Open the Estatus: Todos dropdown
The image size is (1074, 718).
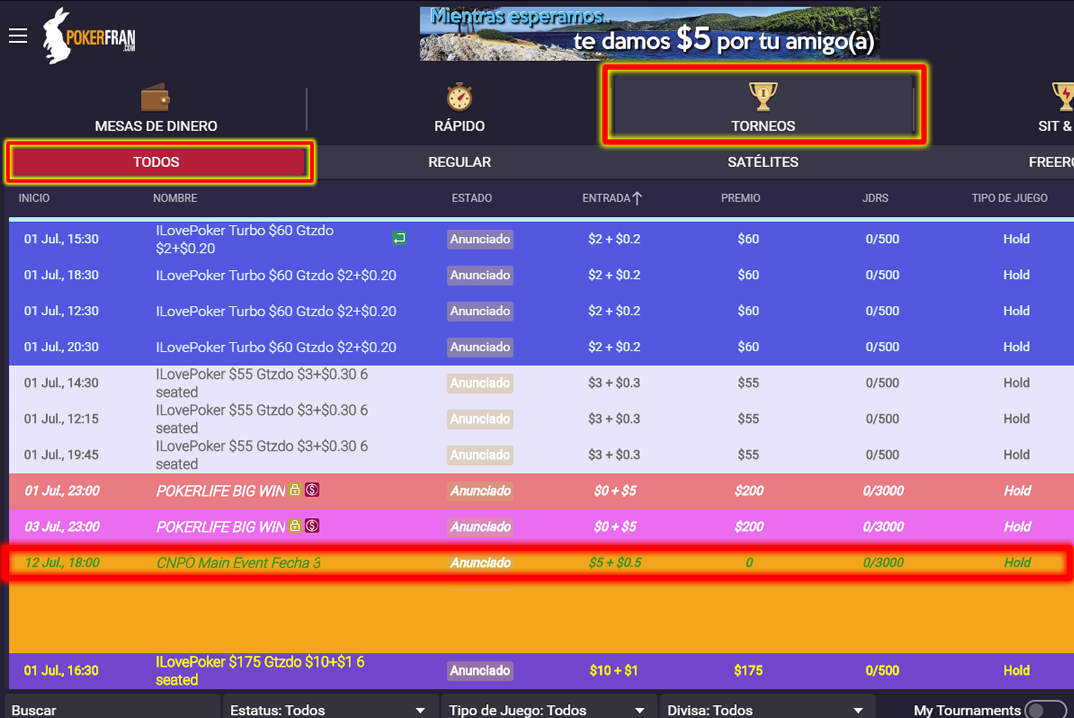tap(329, 708)
